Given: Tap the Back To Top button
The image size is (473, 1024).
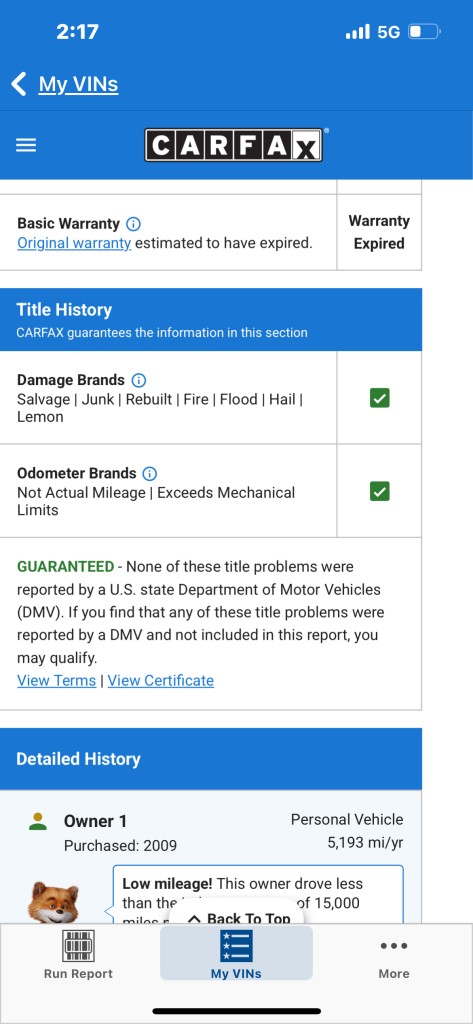Looking at the screenshot, I should (x=238, y=916).
